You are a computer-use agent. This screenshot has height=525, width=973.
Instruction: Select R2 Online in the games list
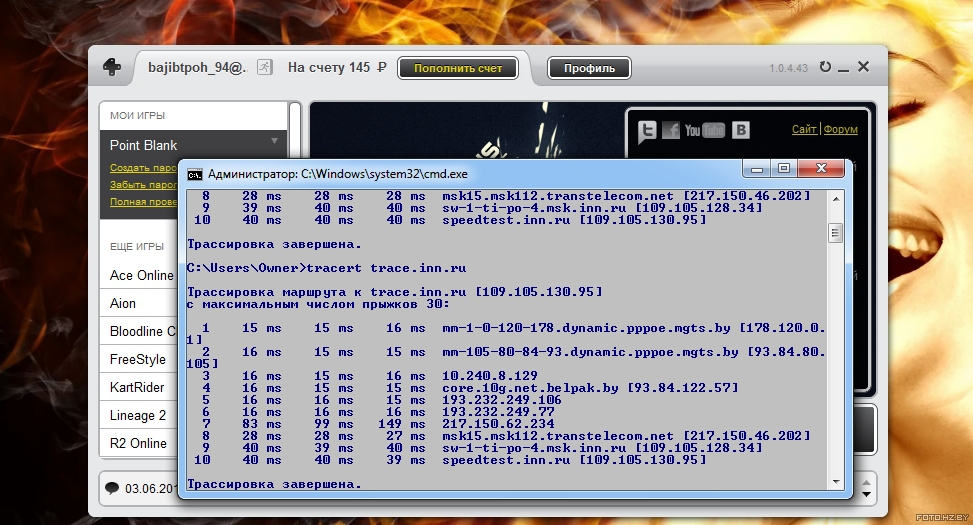(x=138, y=443)
